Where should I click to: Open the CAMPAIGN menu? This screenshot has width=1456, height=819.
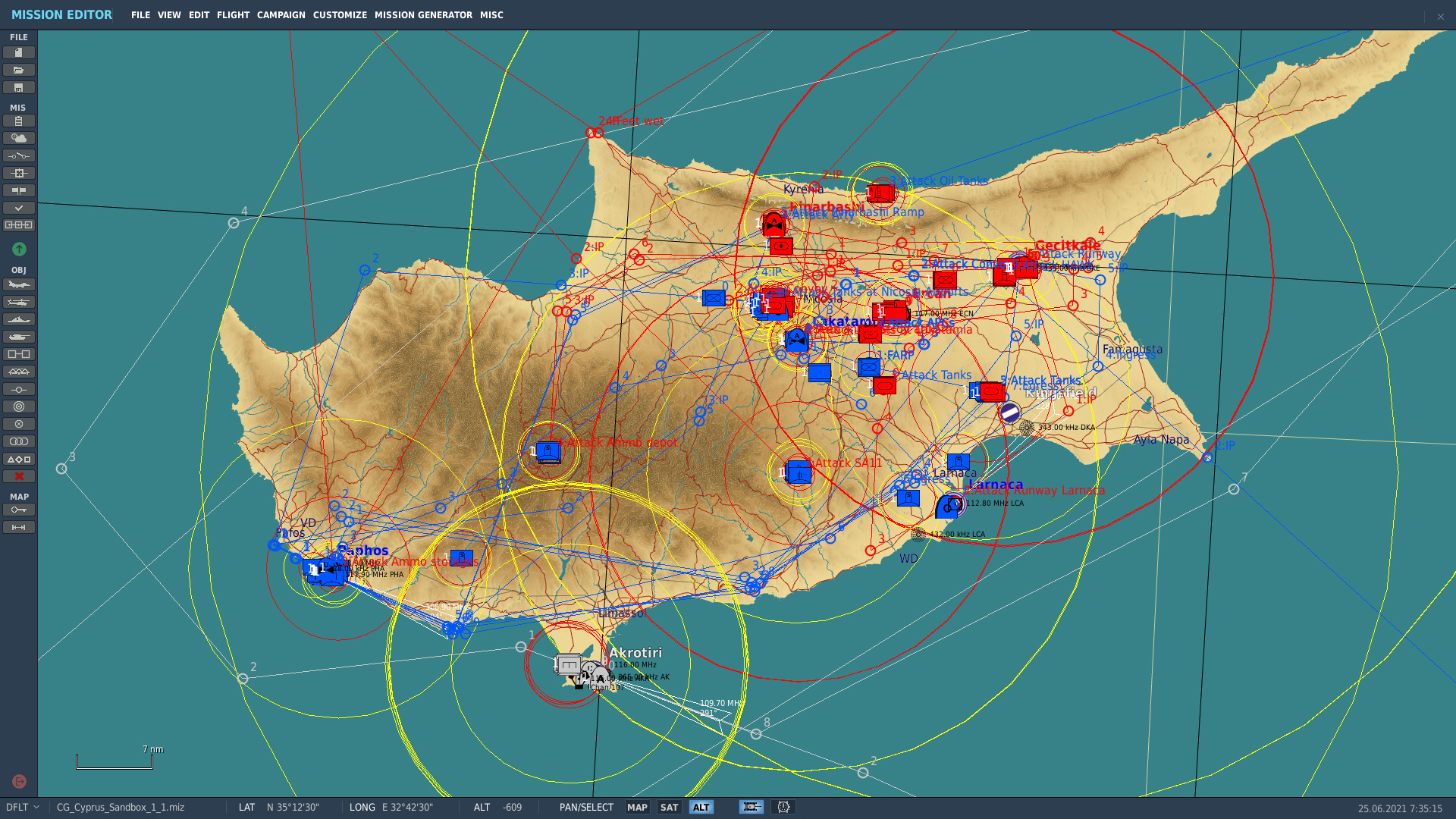281,15
